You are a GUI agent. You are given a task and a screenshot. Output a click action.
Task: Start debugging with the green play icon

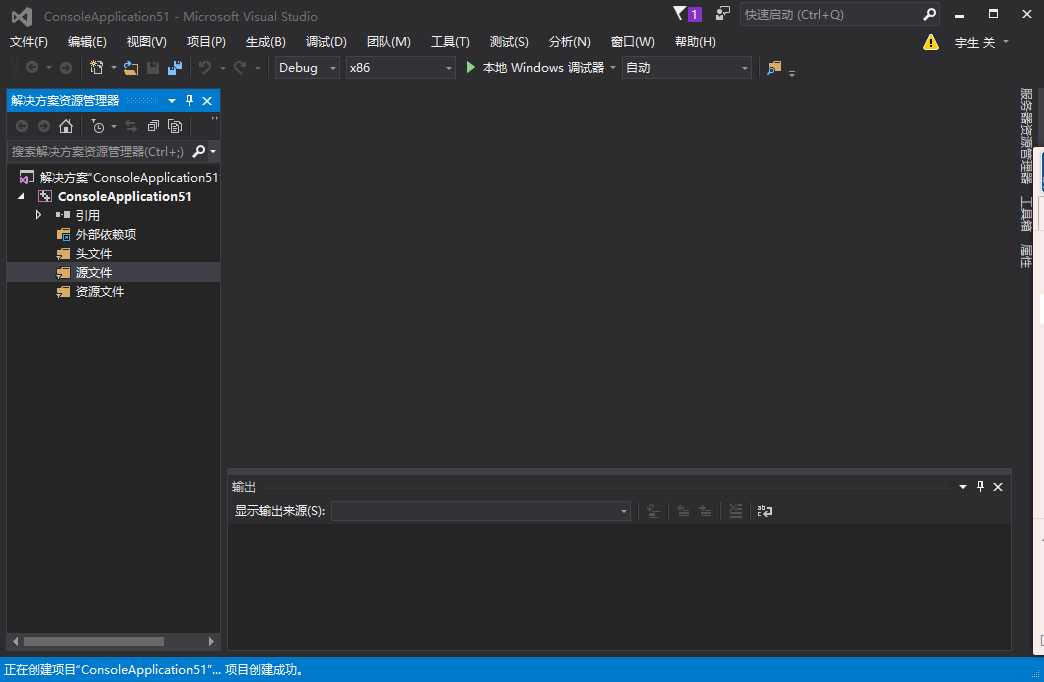[x=471, y=67]
